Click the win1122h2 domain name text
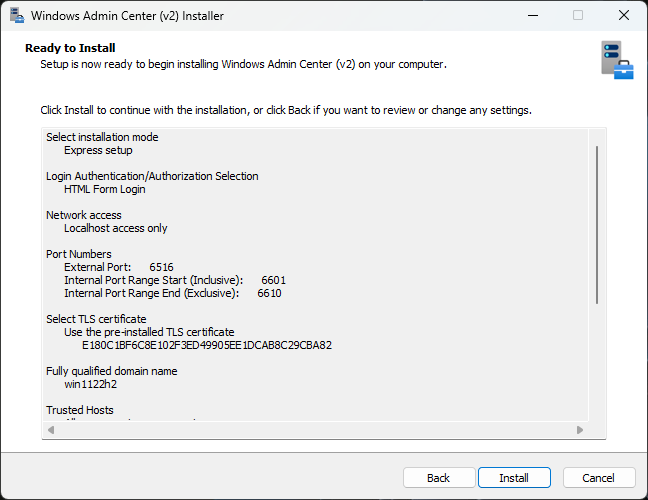Image resolution: width=648 pixels, height=500 pixels. point(92,384)
